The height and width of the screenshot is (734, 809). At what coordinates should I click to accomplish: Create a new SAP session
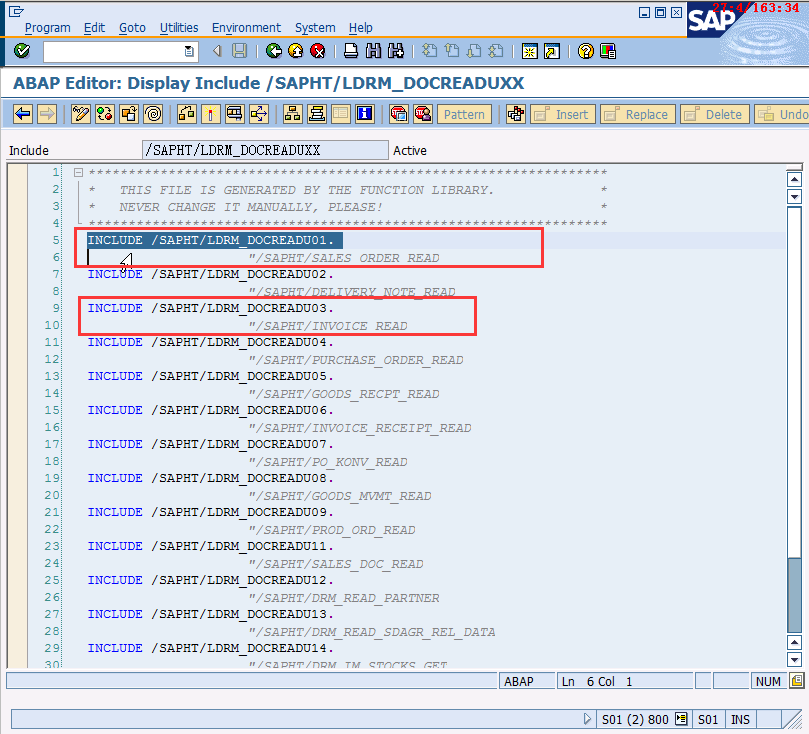click(x=529, y=51)
